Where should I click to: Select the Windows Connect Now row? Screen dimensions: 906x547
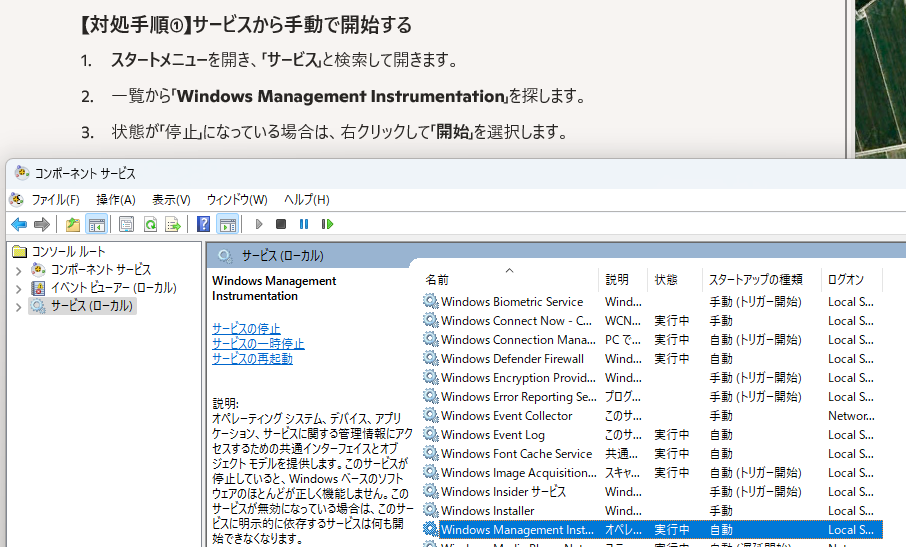[x=652, y=321]
